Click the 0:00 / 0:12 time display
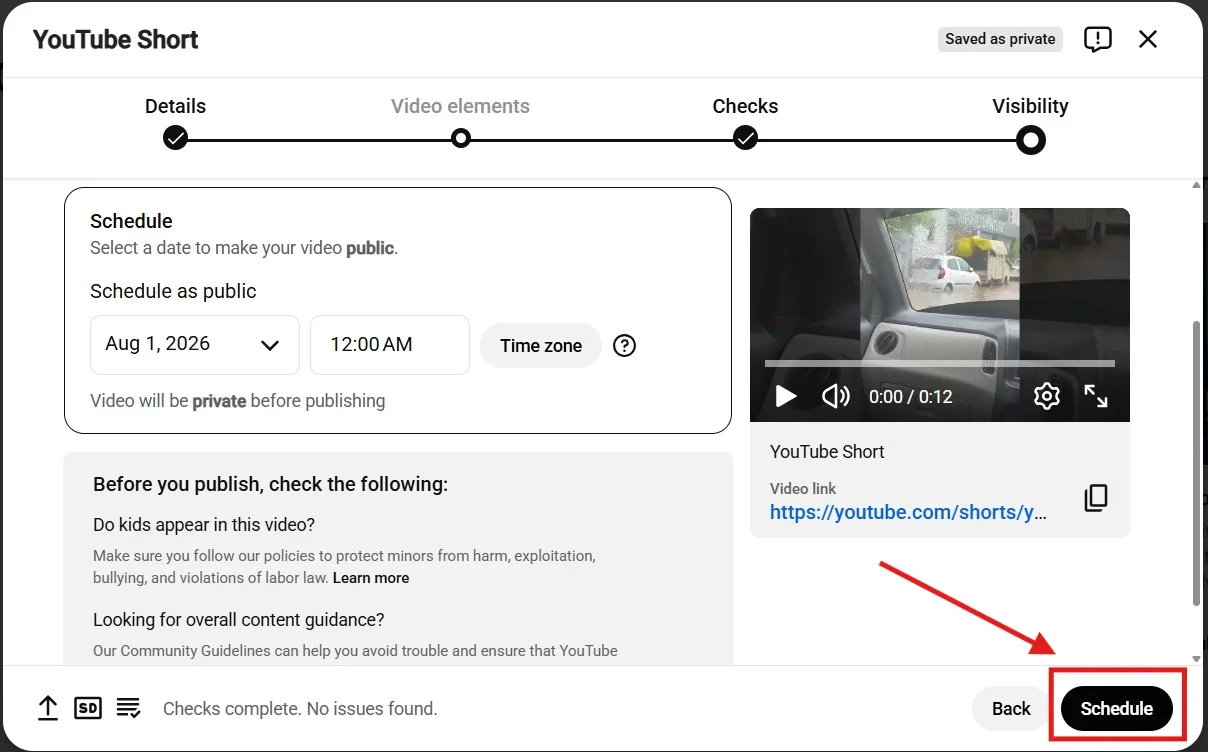 pyautogui.click(x=911, y=397)
